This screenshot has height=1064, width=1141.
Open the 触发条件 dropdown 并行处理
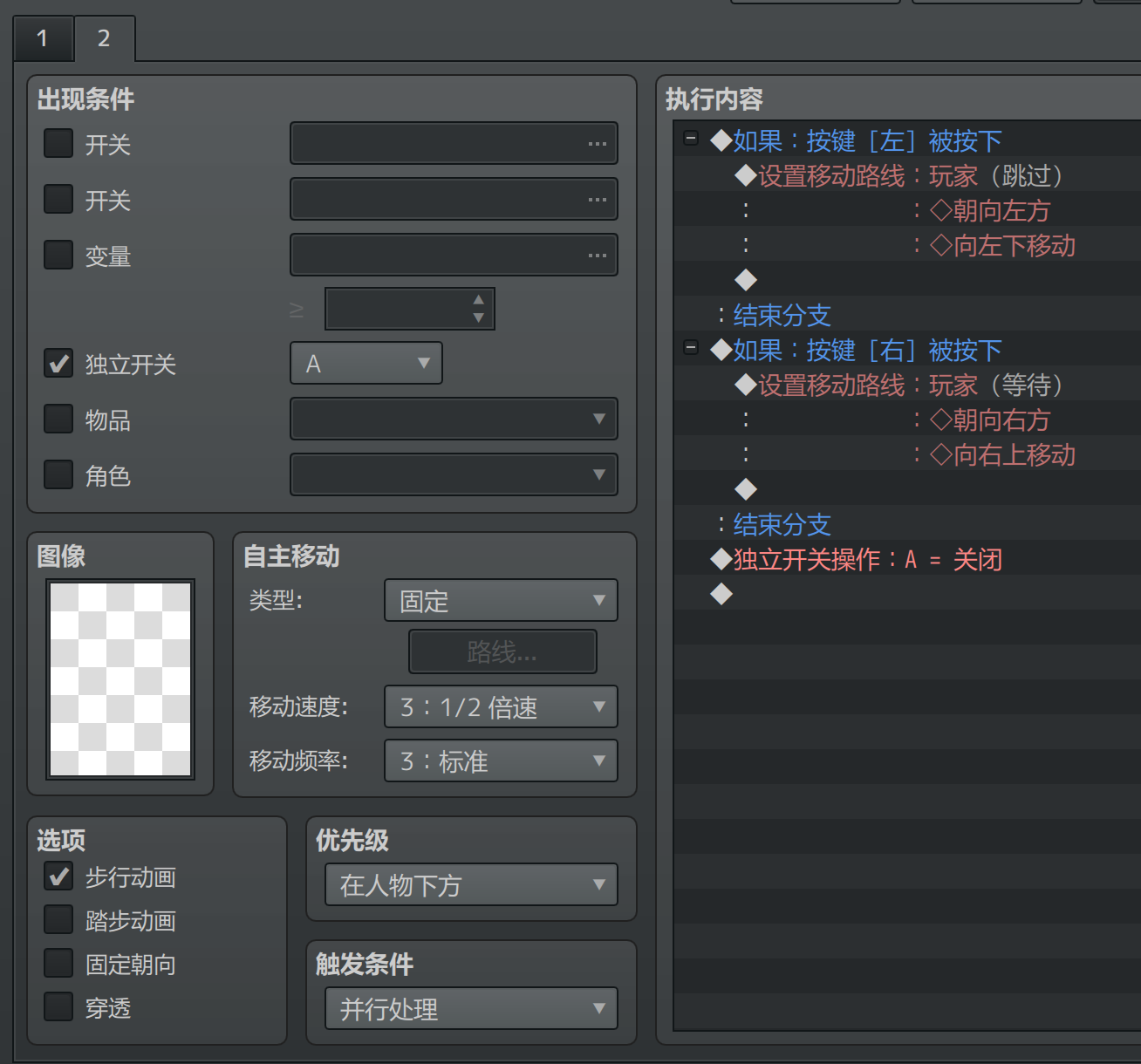coord(471,1008)
